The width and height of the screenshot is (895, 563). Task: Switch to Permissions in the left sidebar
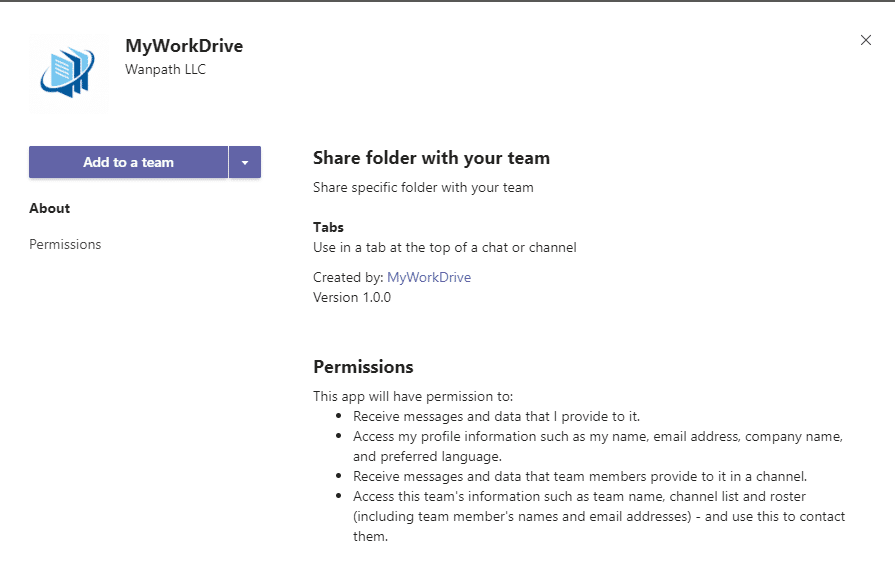[65, 244]
